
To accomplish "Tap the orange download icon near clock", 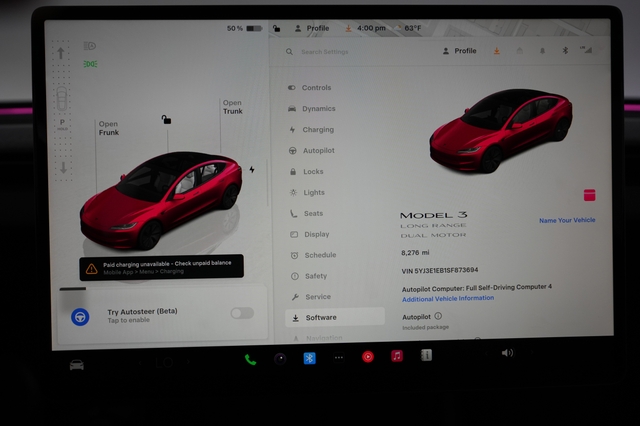I will point(348,28).
